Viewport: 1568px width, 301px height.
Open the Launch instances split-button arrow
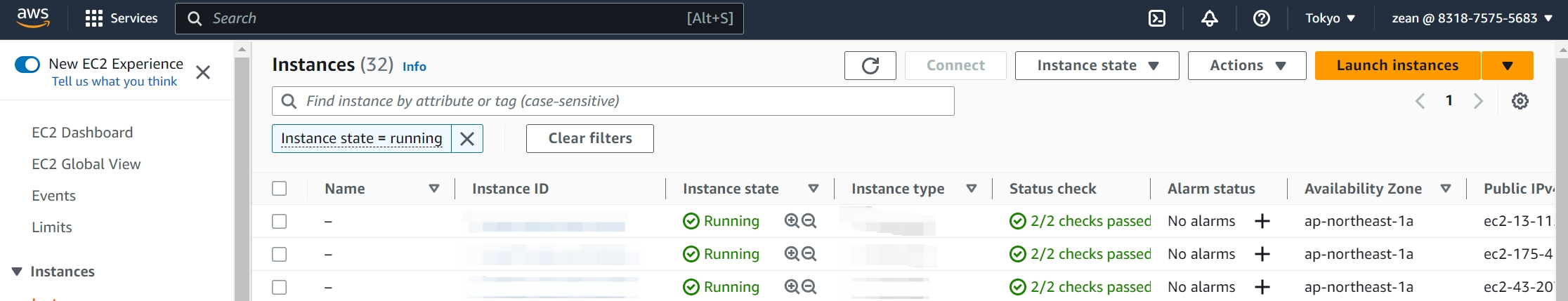click(x=1508, y=65)
